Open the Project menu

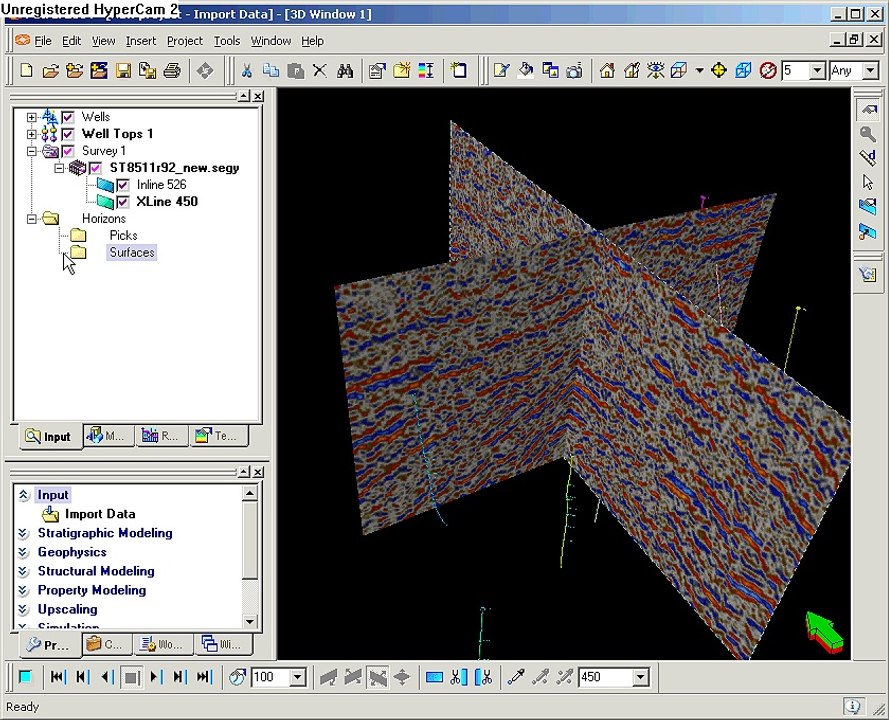point(185,41)
